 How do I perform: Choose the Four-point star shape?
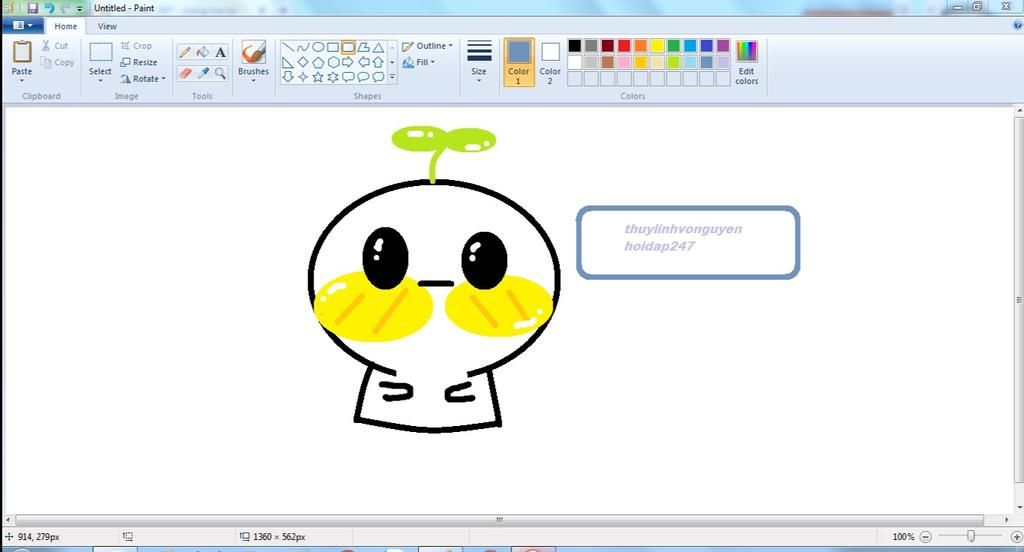point(303,76)
